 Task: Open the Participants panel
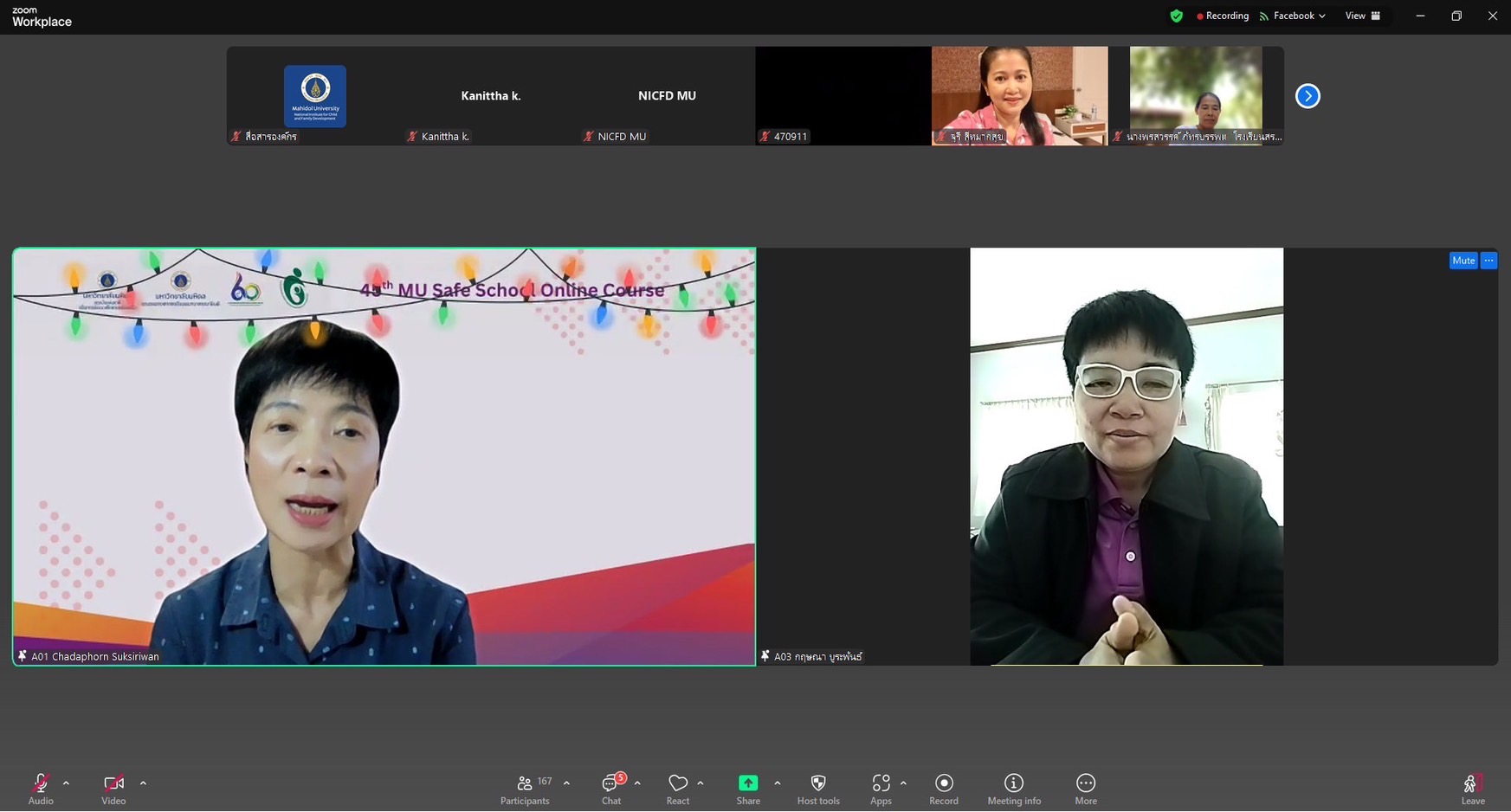tap(525, 789)
